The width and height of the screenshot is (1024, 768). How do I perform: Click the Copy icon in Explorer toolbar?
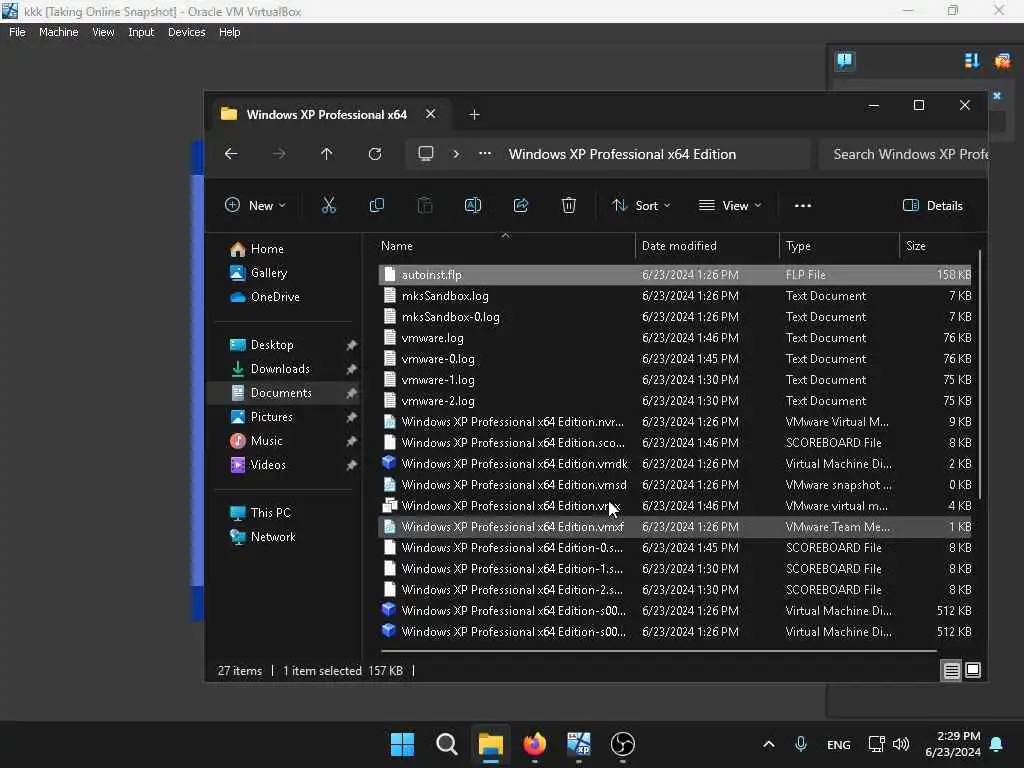click(377, 205)
